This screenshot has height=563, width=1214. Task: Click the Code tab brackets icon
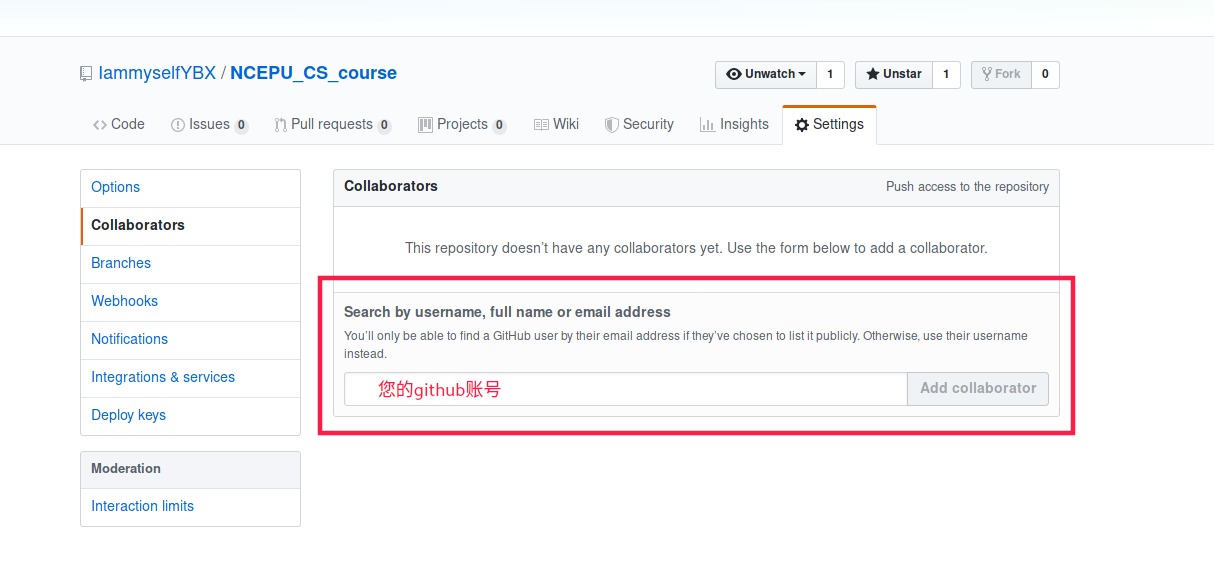tap(100, 125)
